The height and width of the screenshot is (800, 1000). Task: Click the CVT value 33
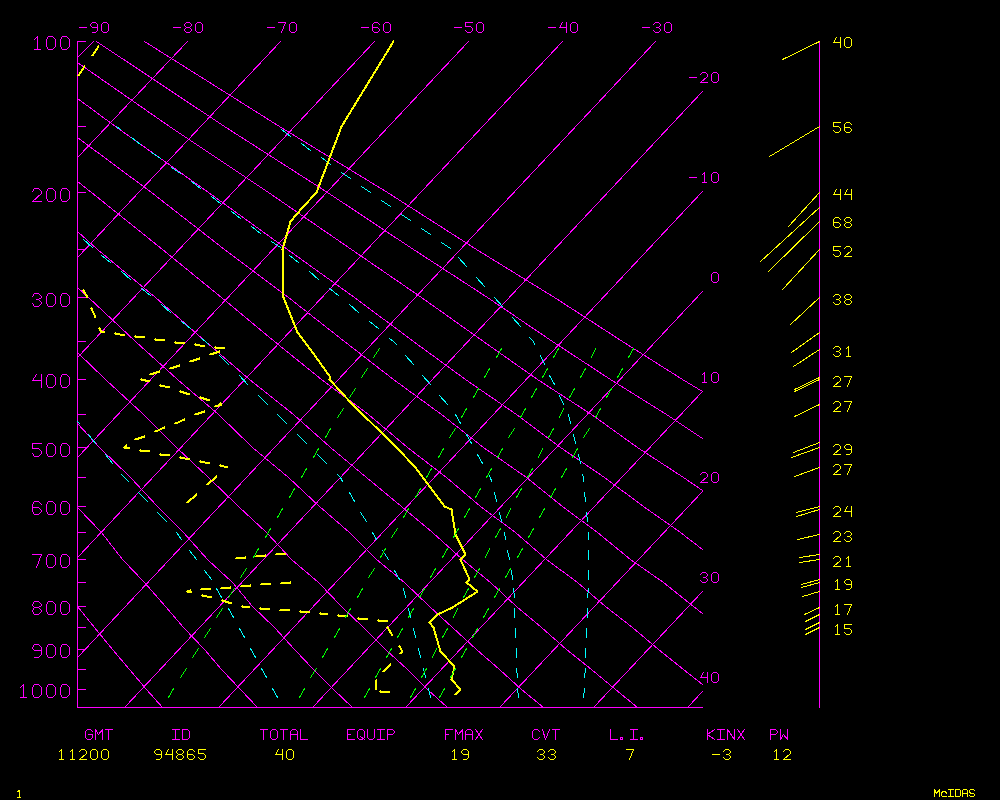pyautogui.click(x=545, y=755)
